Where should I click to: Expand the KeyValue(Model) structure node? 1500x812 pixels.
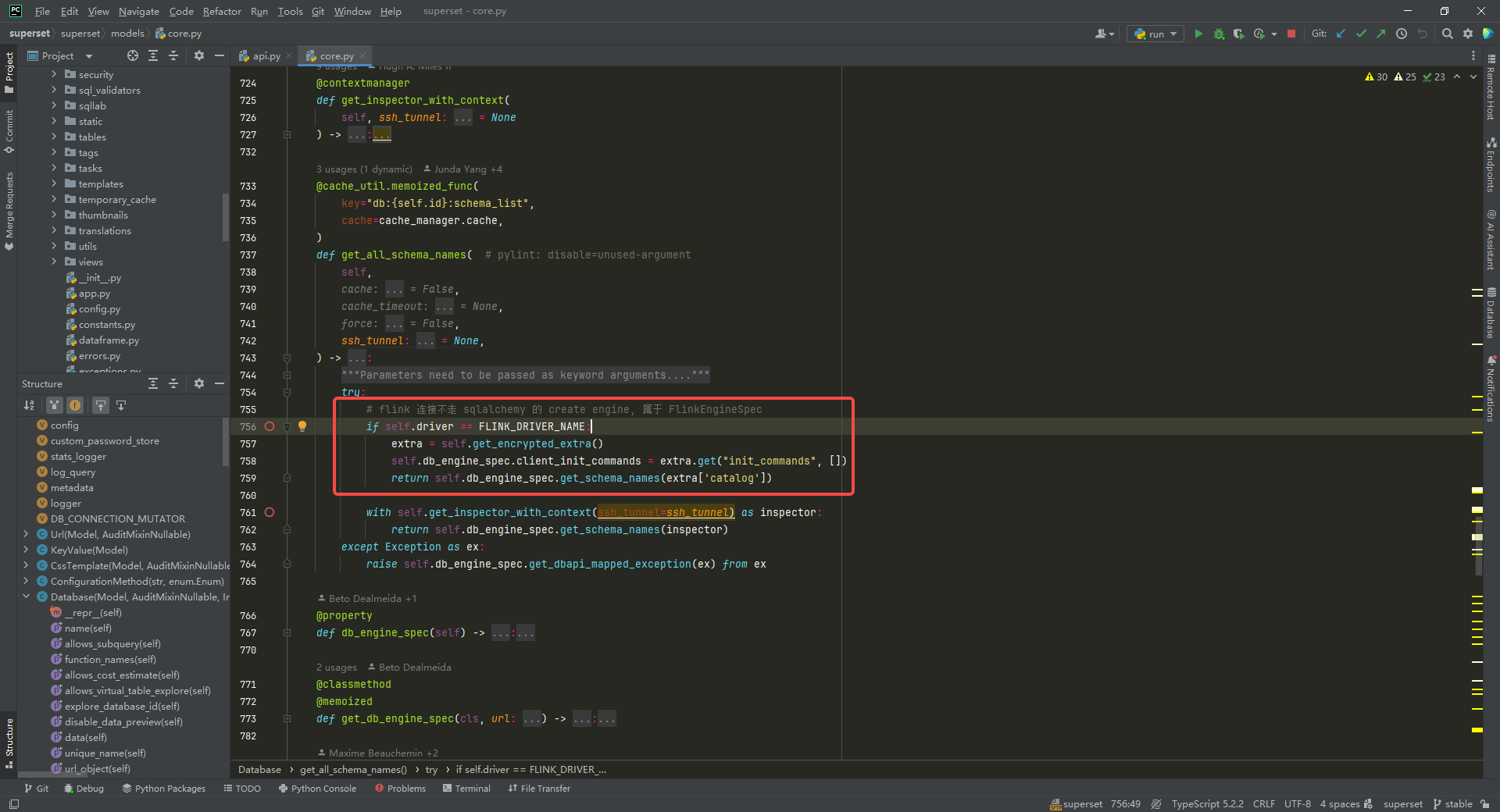tap(26, 550)
